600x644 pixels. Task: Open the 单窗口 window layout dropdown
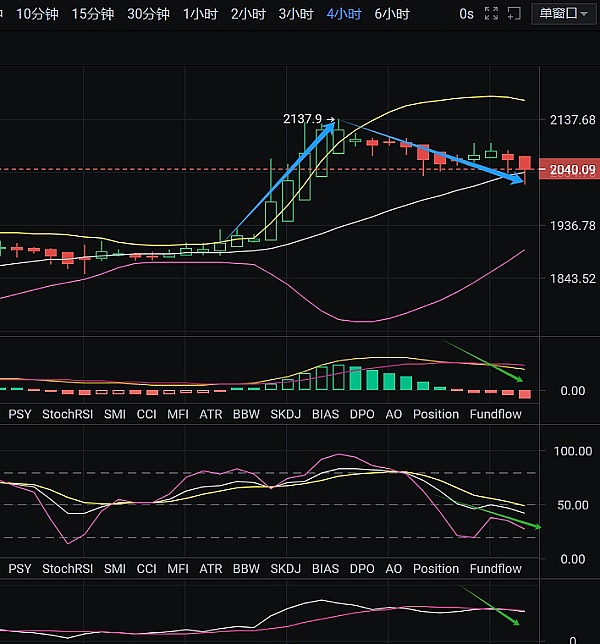[566, 14]
